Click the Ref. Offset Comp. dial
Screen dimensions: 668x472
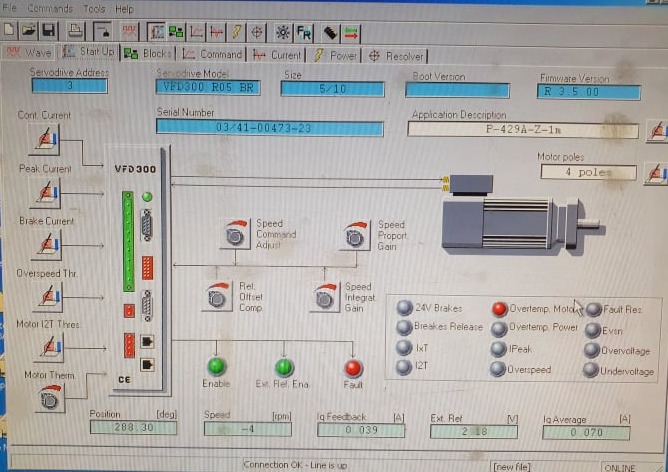click(217, 296)
